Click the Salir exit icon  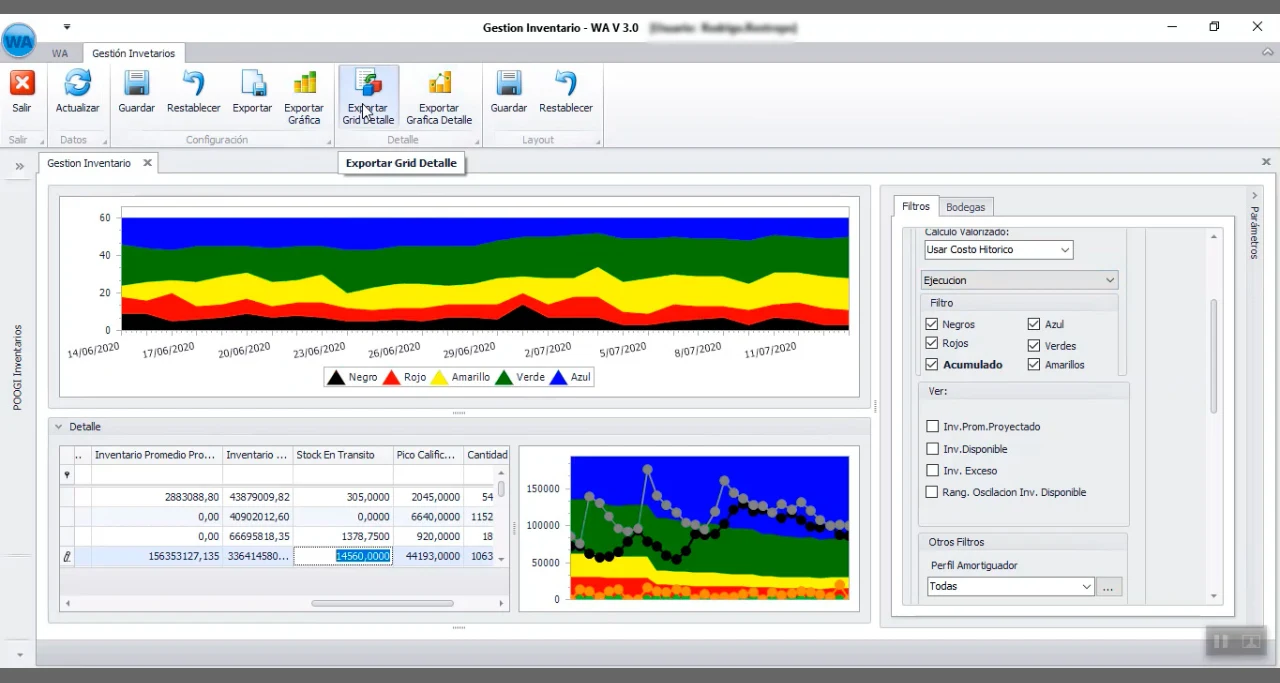tap(22, 84)
